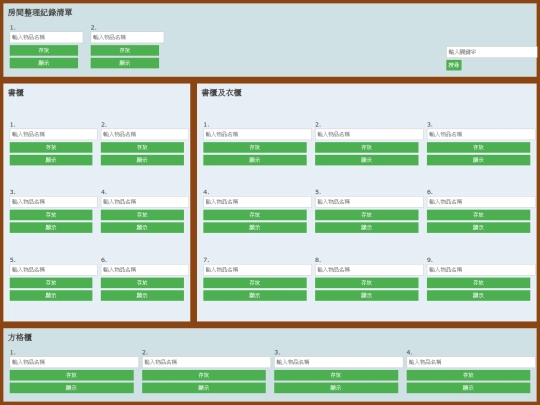Click 顯示 for slot 2 under 房間整理紀錄清單
This screenshot has width=540, height=405.
coord(125,63)
